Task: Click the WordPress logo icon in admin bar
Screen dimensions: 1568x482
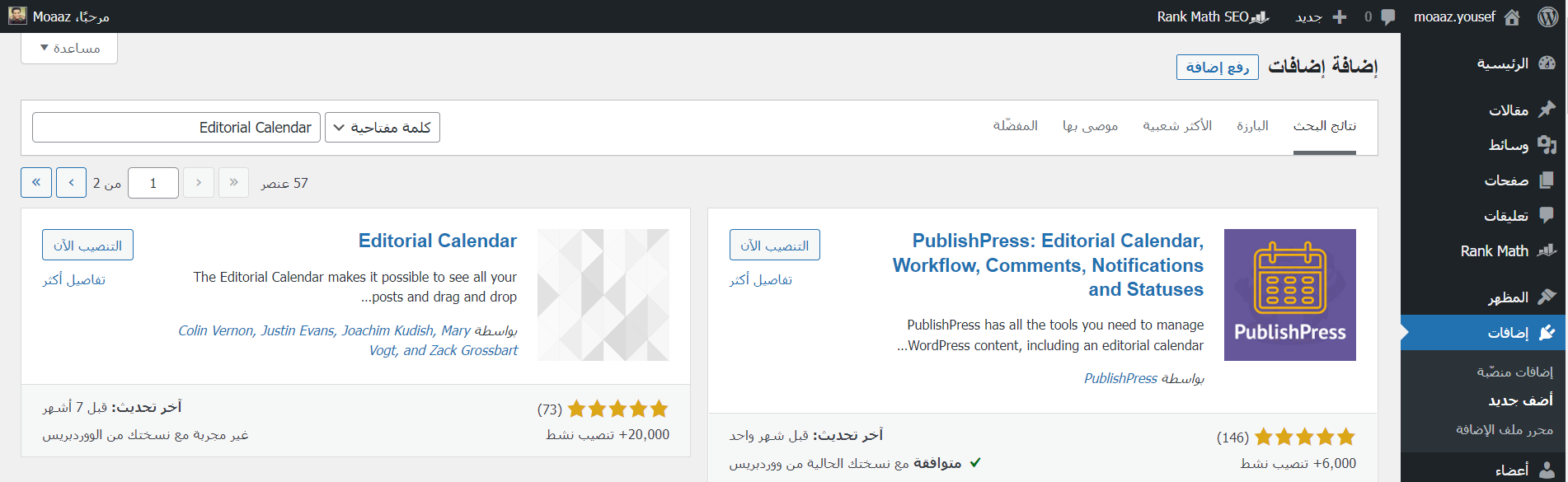Action: (1547, 16)
